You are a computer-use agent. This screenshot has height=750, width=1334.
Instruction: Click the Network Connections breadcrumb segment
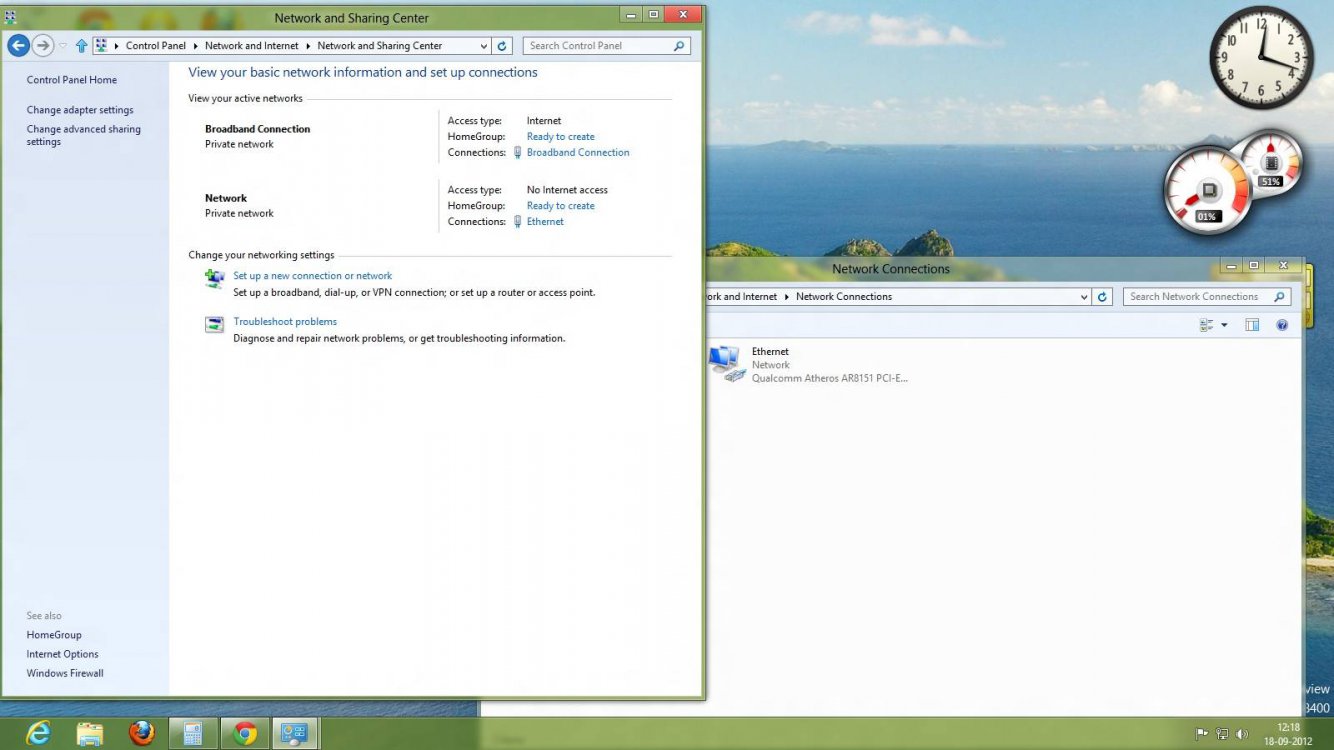[844, 297]
